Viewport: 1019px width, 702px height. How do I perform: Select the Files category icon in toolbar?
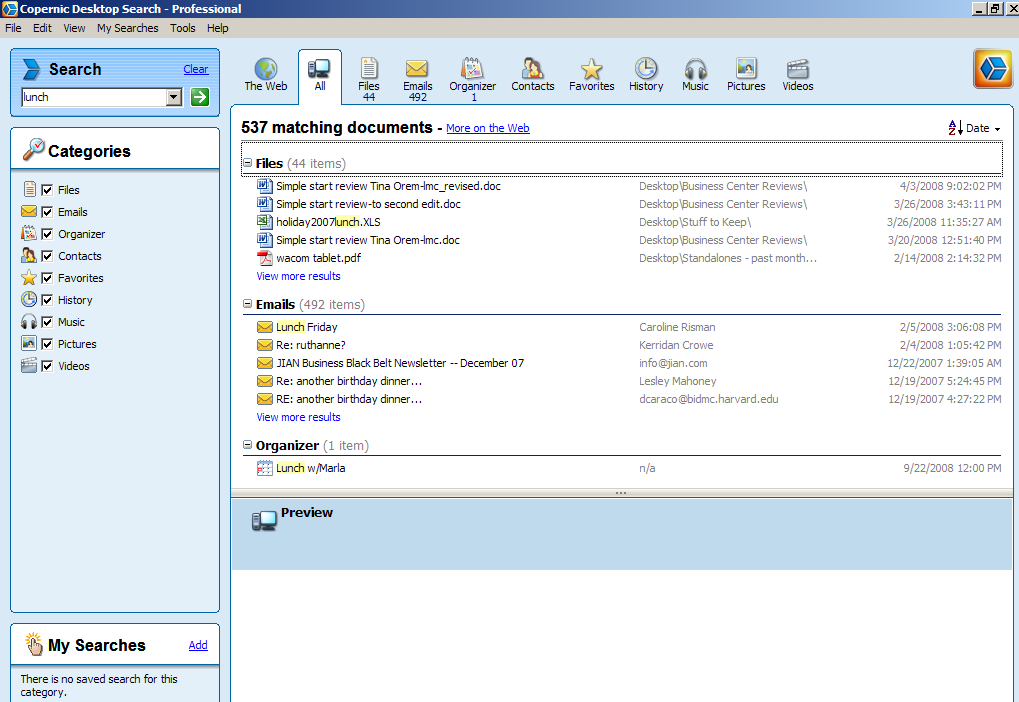368,68
